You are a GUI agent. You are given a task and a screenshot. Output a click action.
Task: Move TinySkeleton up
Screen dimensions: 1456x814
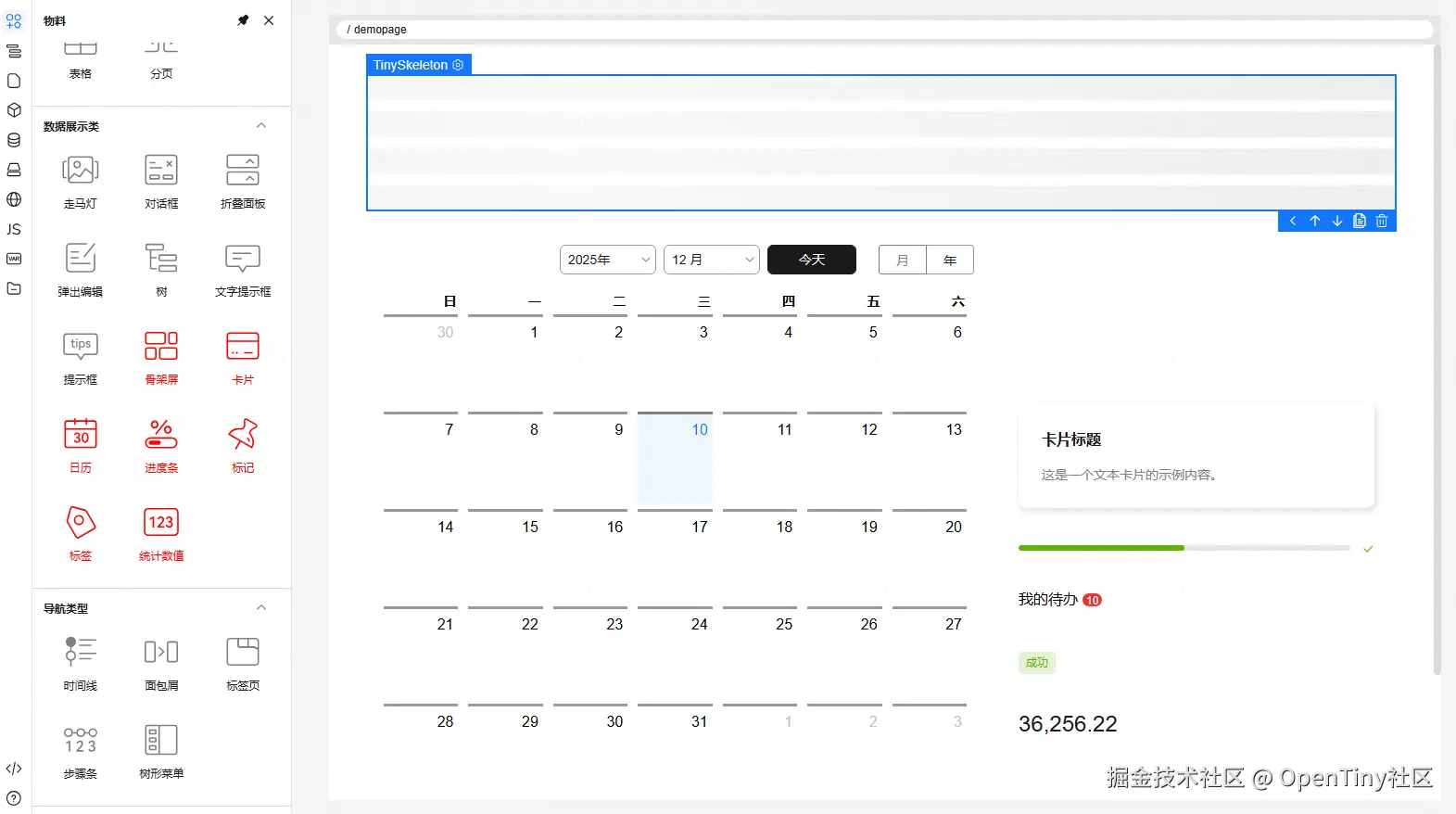tap(1315, 221)
